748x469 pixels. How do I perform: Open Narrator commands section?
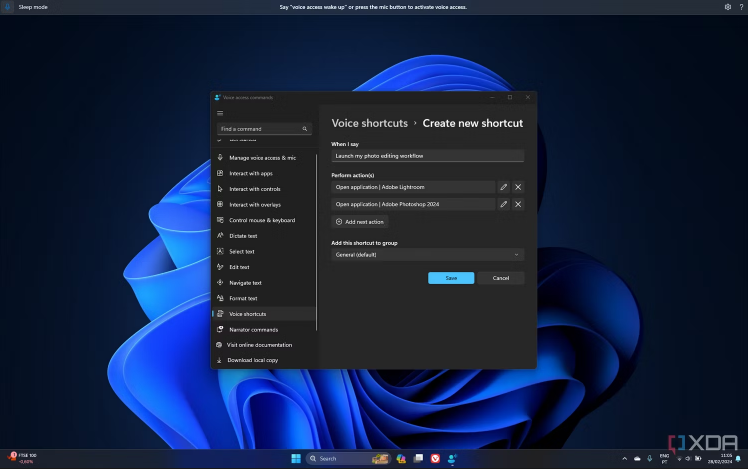[263, 330]
